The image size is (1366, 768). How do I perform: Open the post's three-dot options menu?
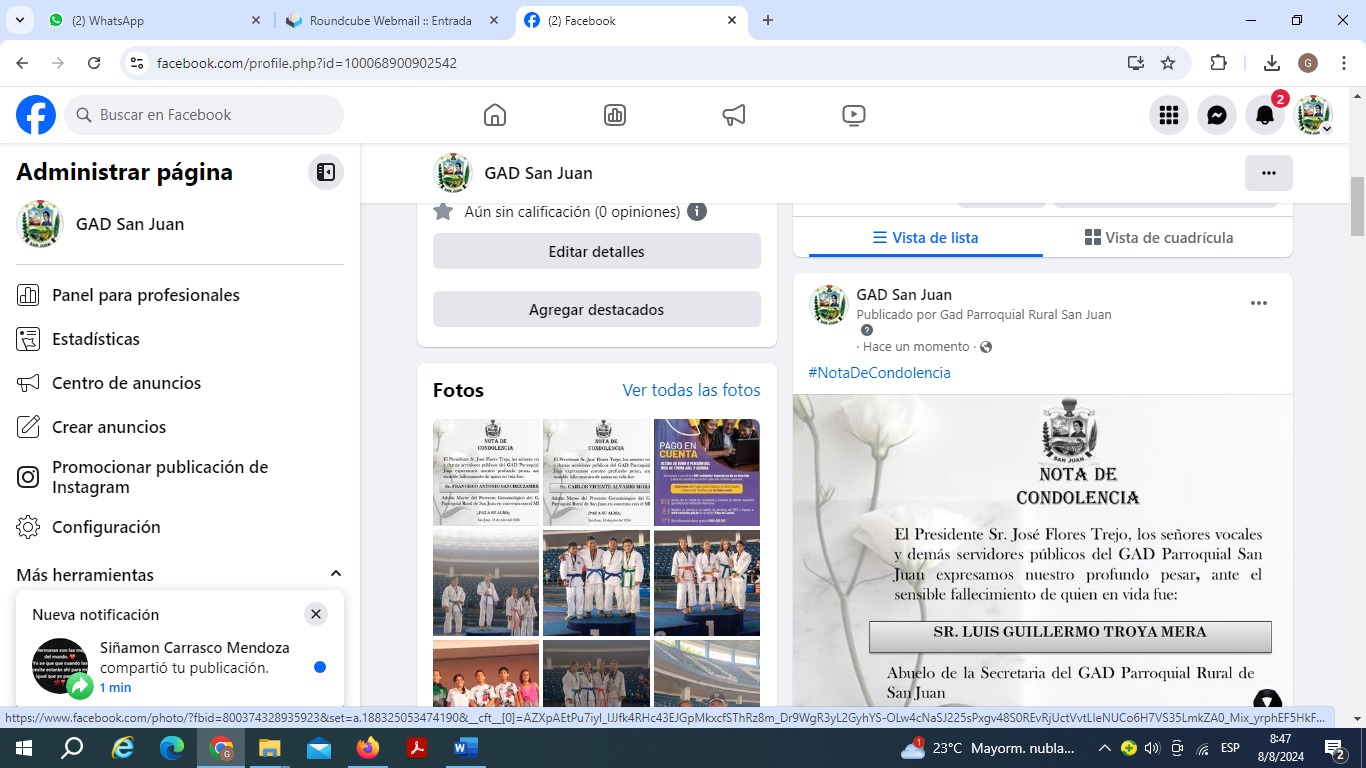(1259, 303)
